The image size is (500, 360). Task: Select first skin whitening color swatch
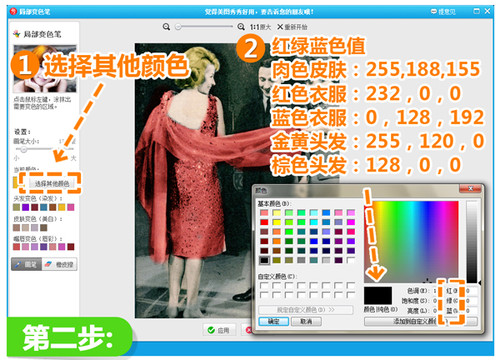point(16,228)
